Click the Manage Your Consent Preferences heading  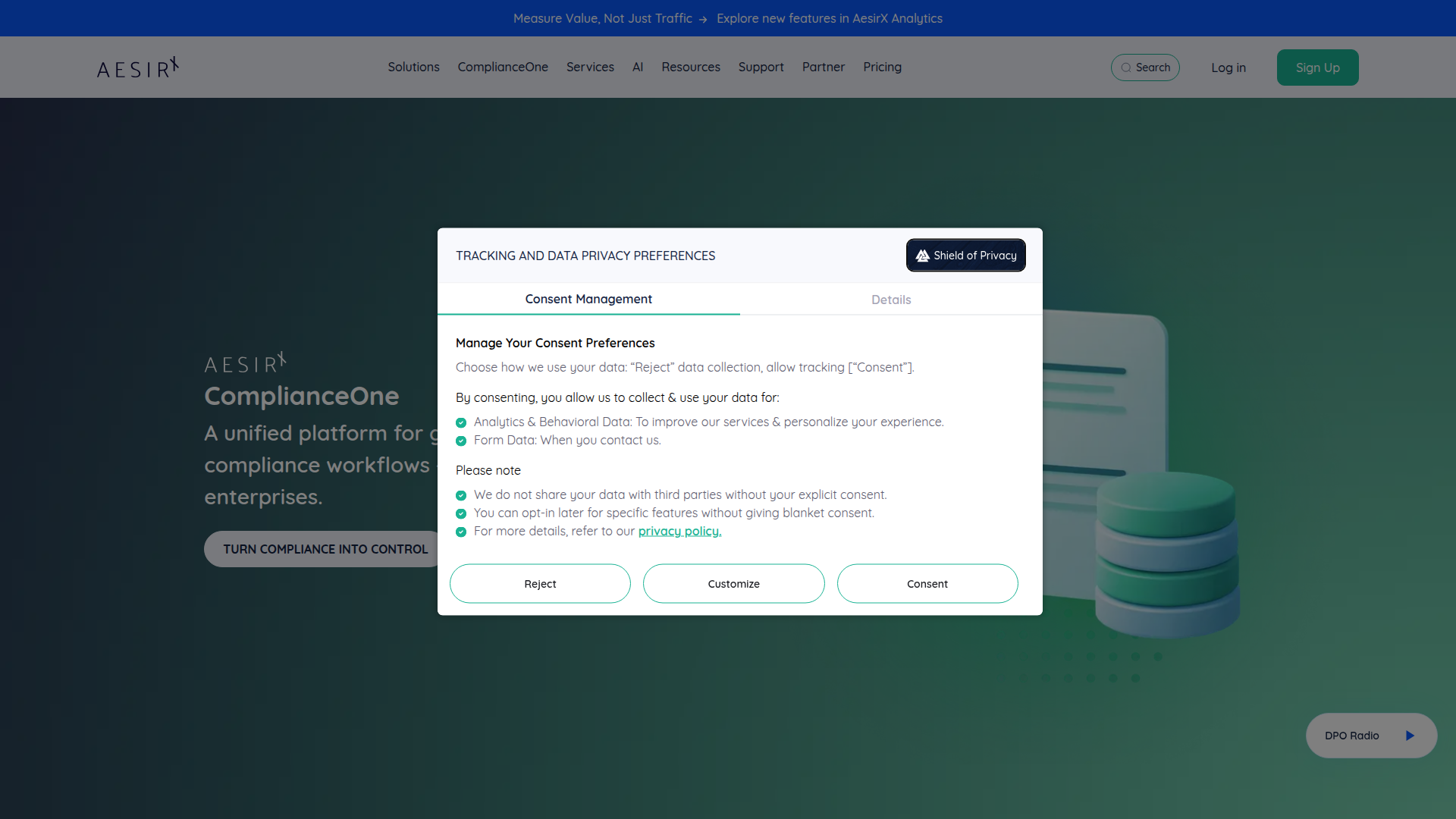coord(555,343)
